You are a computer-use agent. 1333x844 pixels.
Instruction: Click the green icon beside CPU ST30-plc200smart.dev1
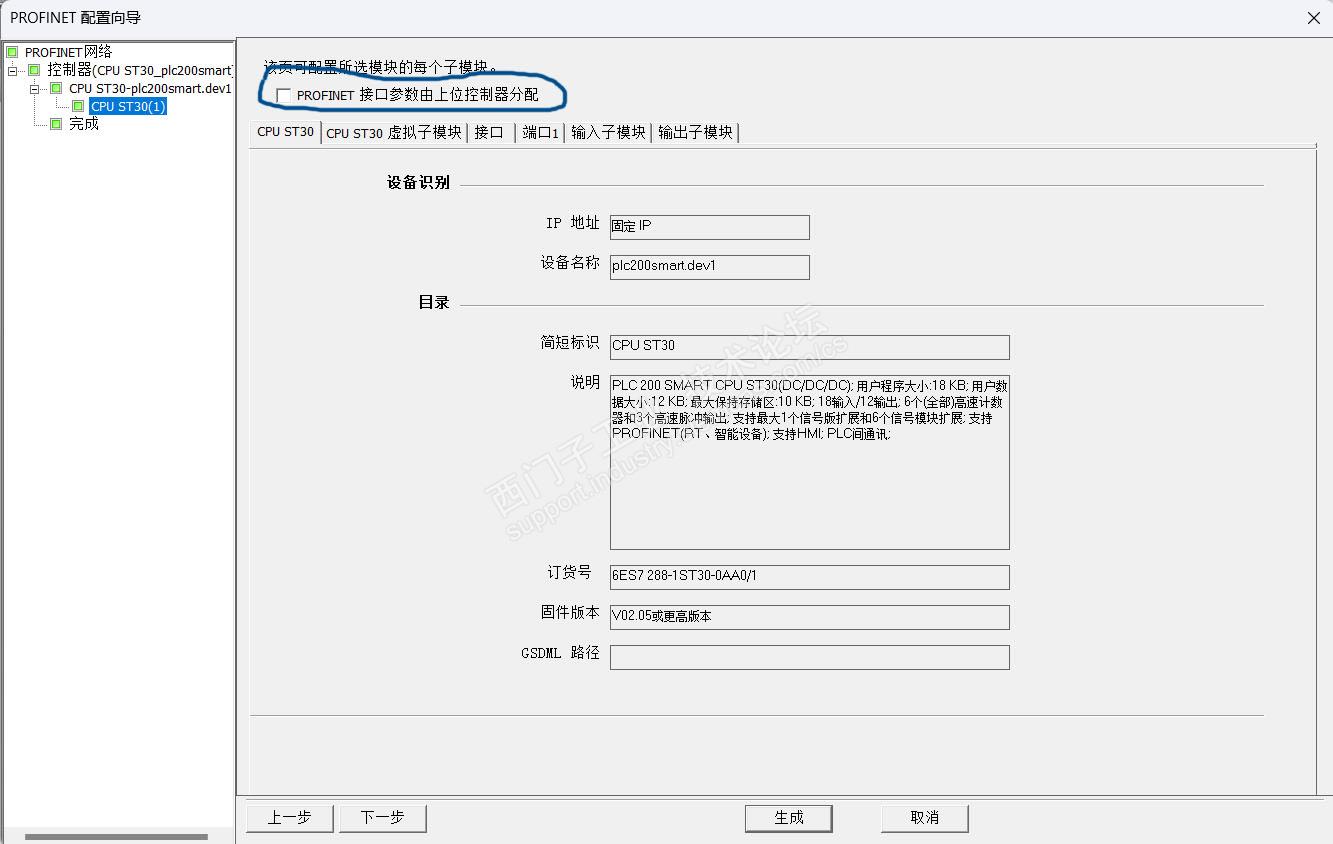[x=56, y=88]
